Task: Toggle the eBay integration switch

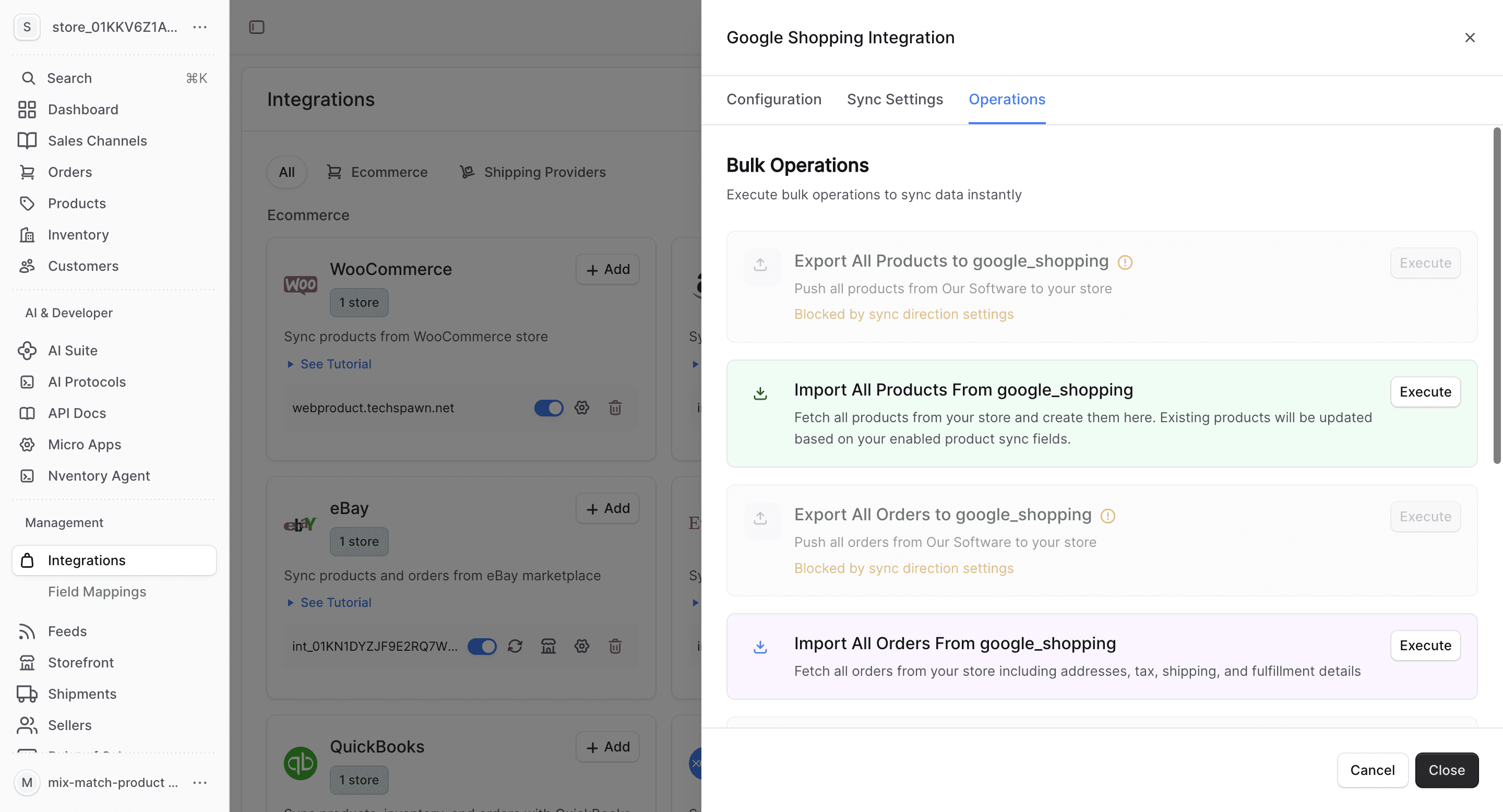Action: 482,647
